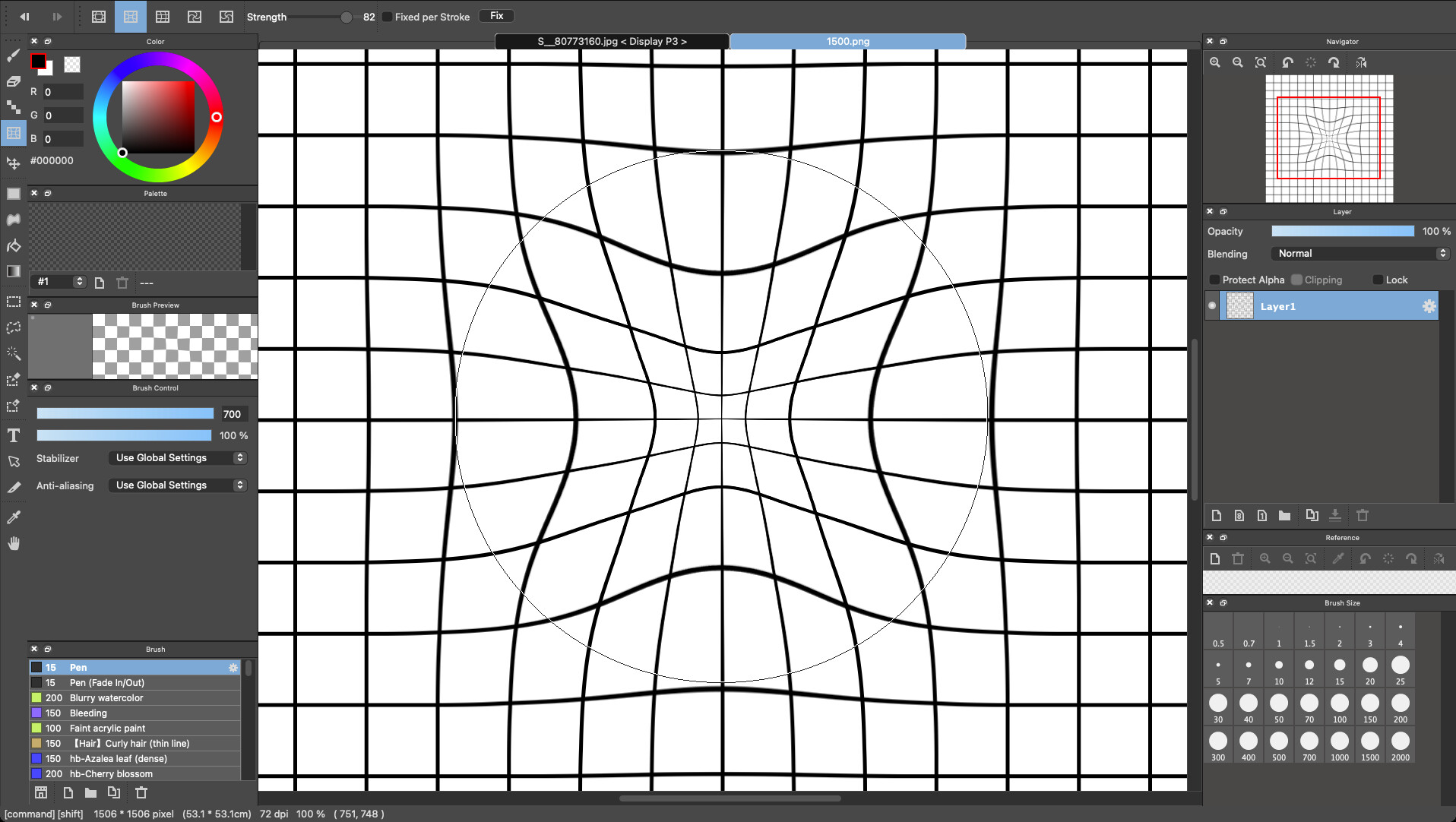This screenshot has width=1456, height=822.
Task: Select the Eyedropper tool
Action: 13,517
